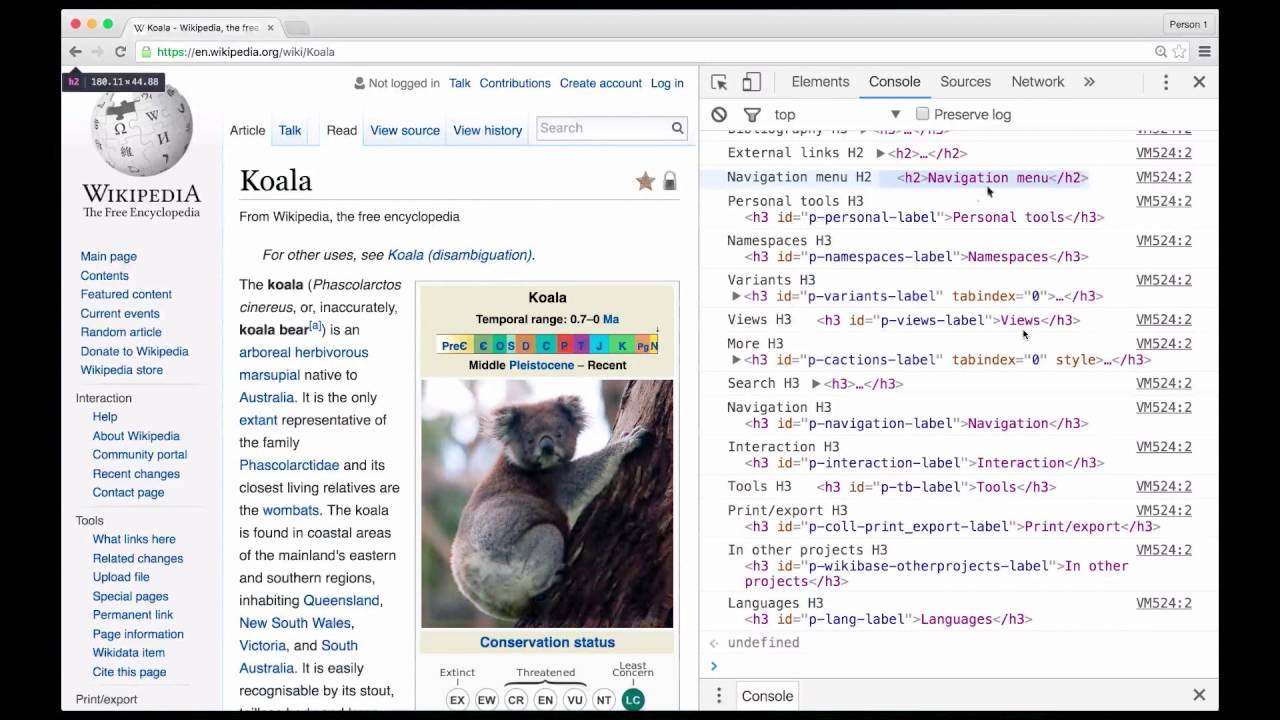Click the Log in link

coord(667,83)
